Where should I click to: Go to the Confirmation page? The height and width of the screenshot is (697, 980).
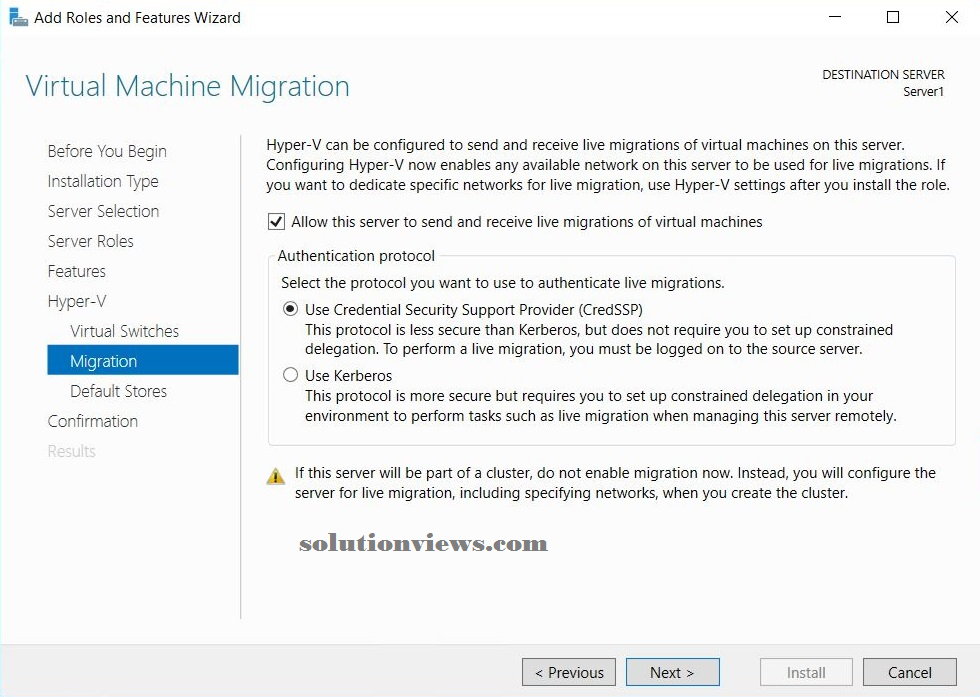[92, 421]
